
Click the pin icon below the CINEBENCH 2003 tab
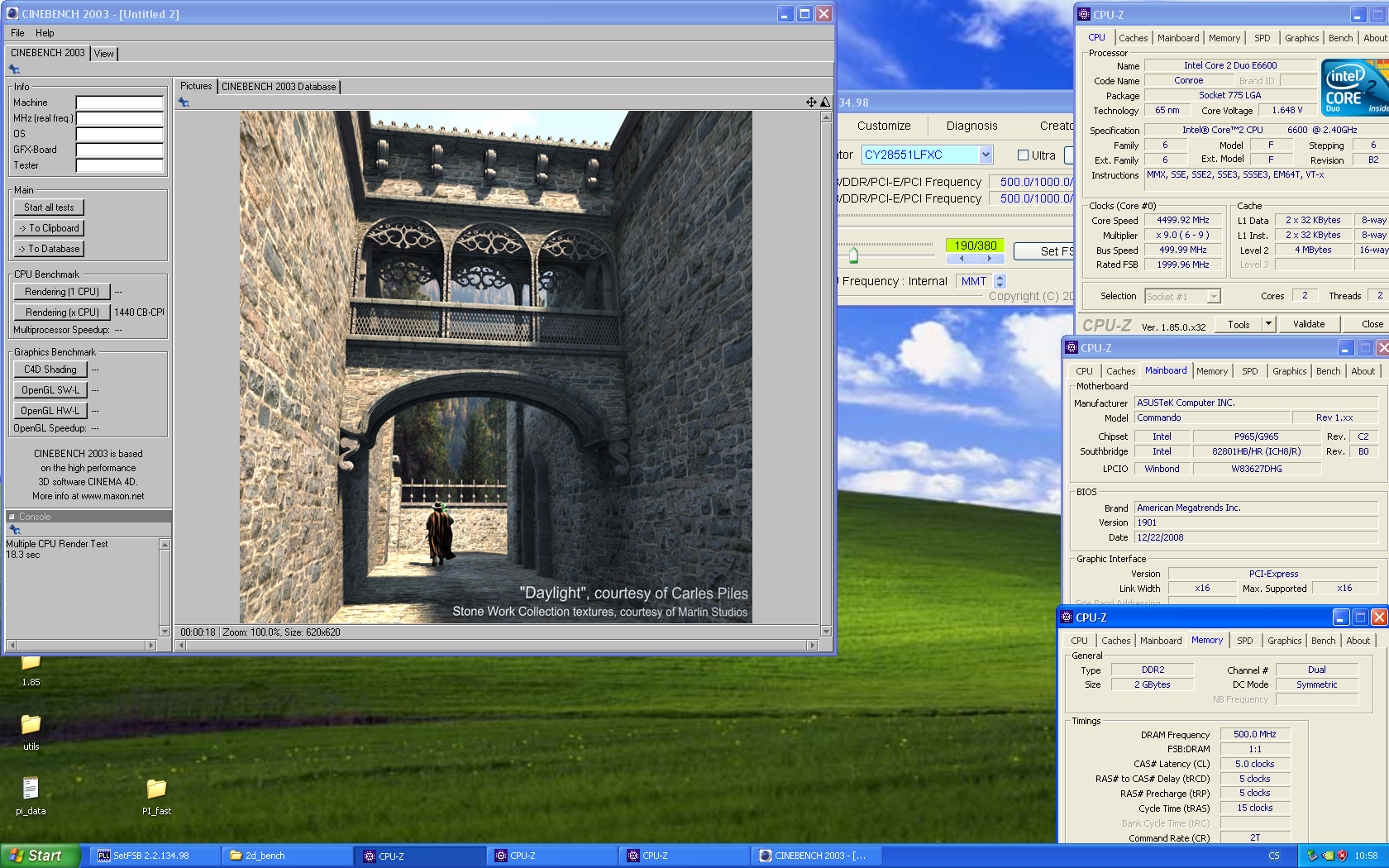point(14,69)
